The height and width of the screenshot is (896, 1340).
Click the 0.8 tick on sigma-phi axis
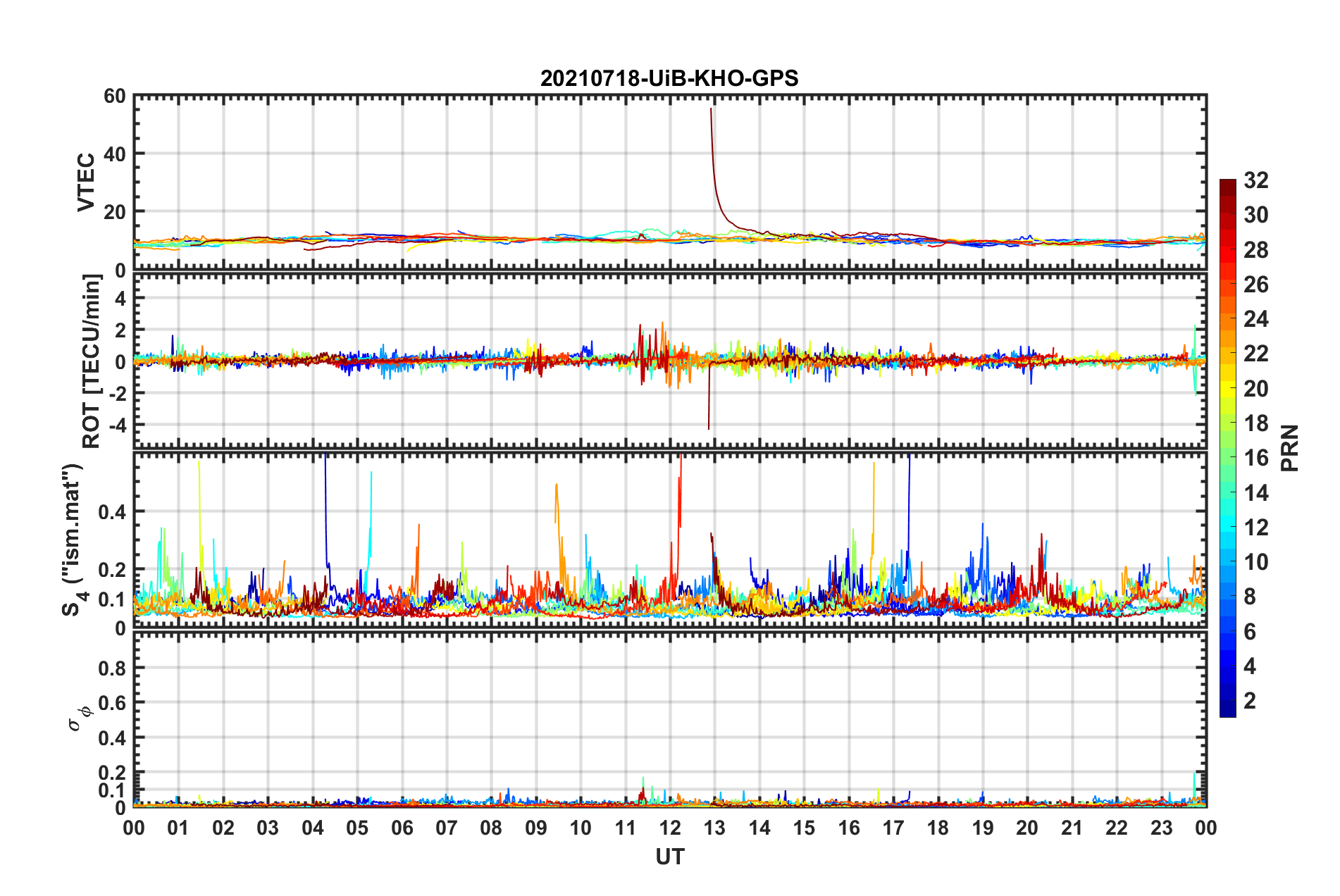[112, 668]
